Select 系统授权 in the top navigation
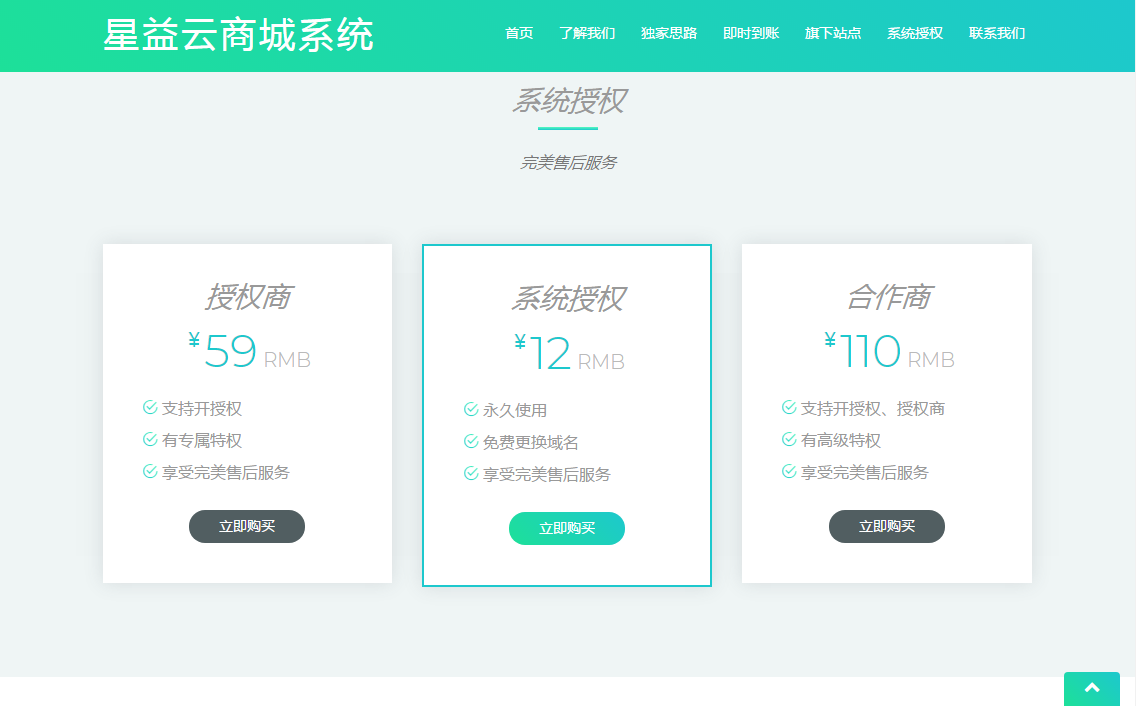The height and width of the screenshot is (706, 1136). click(x=915, y=33)
